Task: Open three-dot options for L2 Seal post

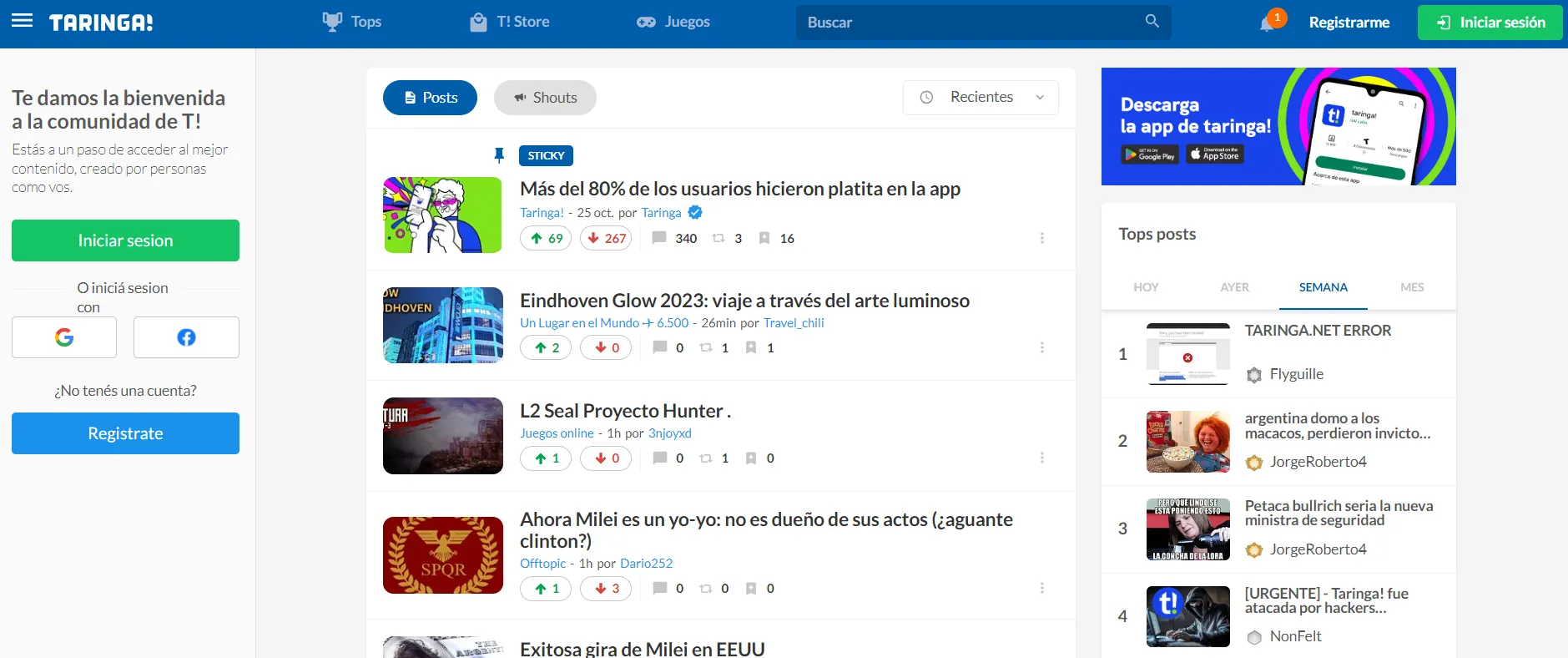Action: click(x=1042, y=458)
